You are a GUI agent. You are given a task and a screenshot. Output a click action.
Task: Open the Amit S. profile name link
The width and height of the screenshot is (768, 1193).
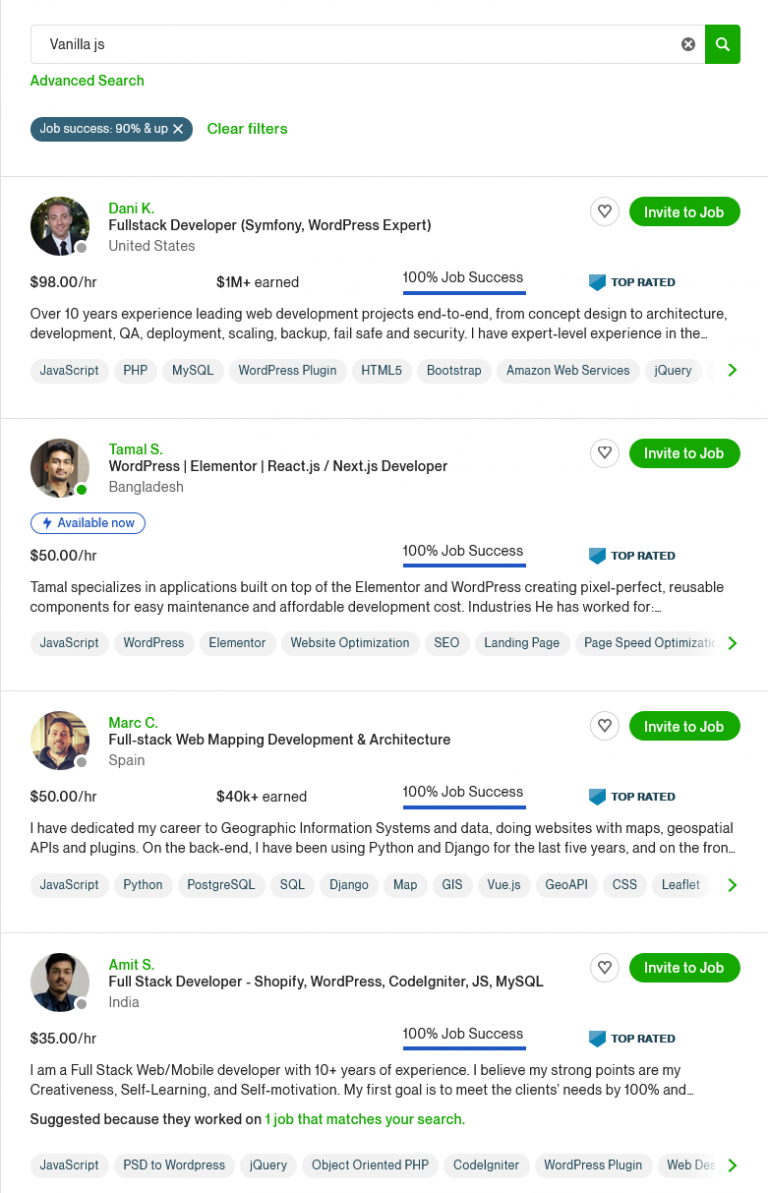(131, 965)
